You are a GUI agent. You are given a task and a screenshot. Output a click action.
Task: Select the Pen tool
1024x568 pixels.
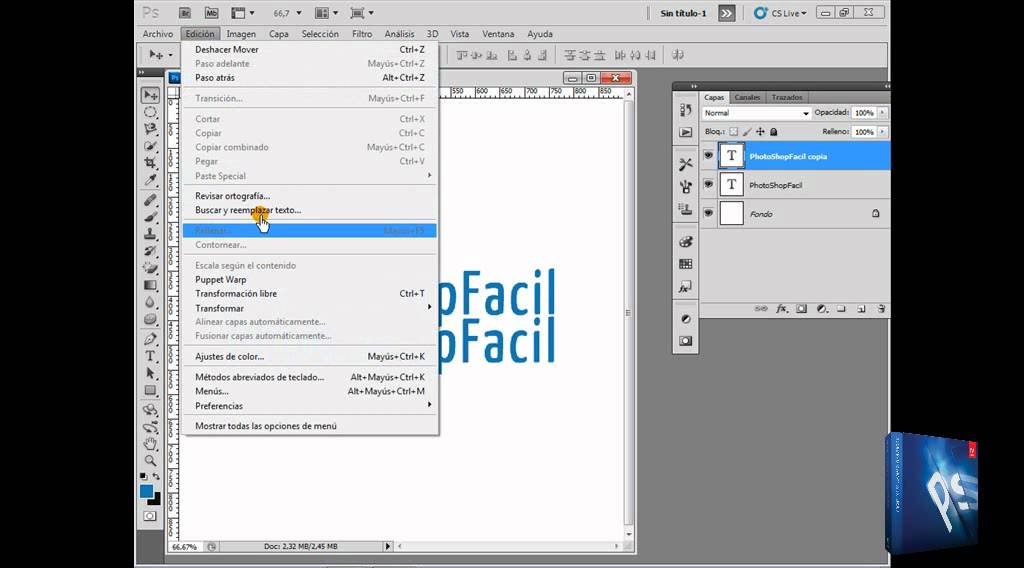(x=150, y=339)
